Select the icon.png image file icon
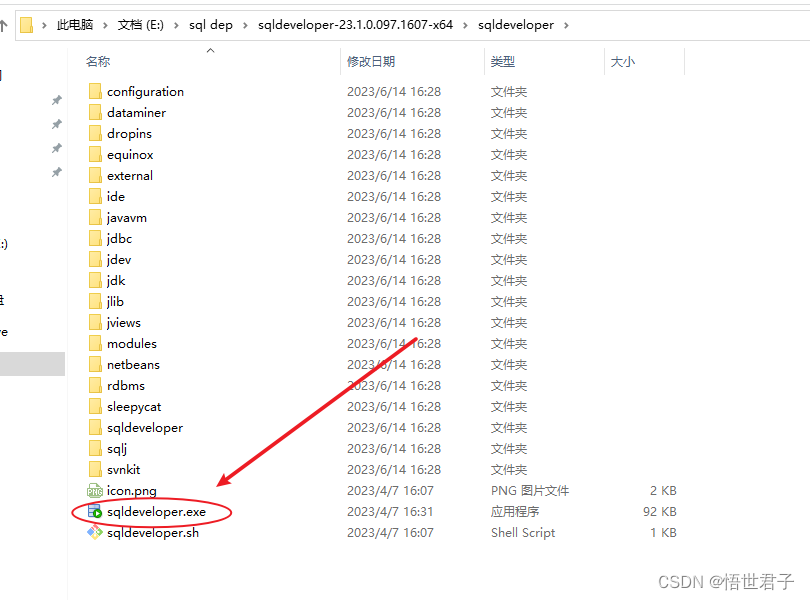Viewport: 810px width, 600px height. [95, 490]
